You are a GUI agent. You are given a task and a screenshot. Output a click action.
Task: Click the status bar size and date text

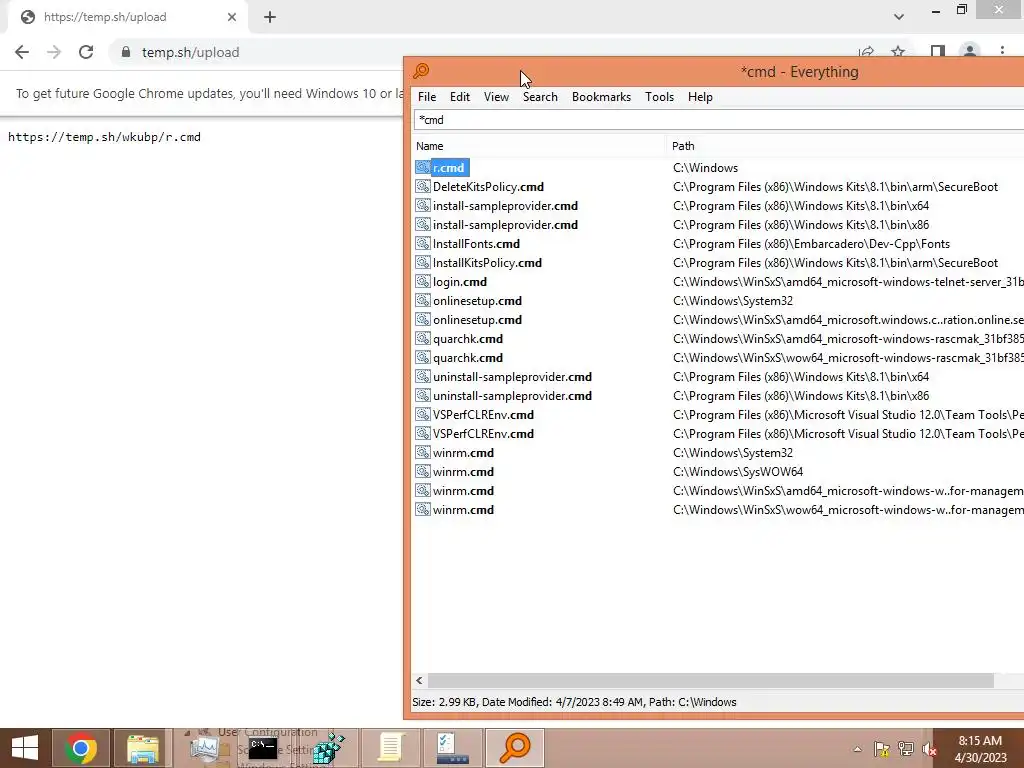pos(574,702)
